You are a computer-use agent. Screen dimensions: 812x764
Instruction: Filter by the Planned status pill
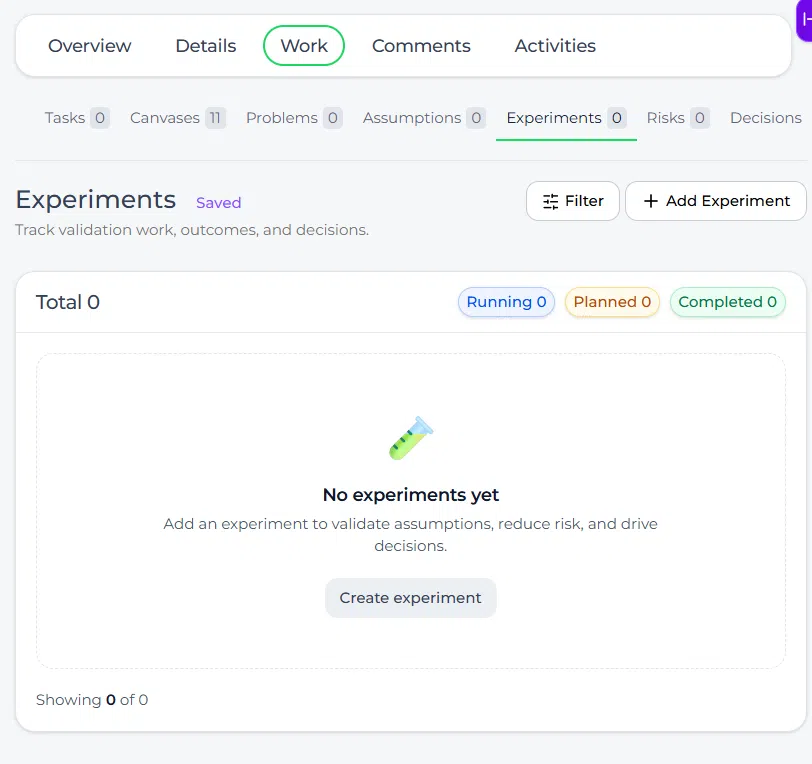click(612, 302)
